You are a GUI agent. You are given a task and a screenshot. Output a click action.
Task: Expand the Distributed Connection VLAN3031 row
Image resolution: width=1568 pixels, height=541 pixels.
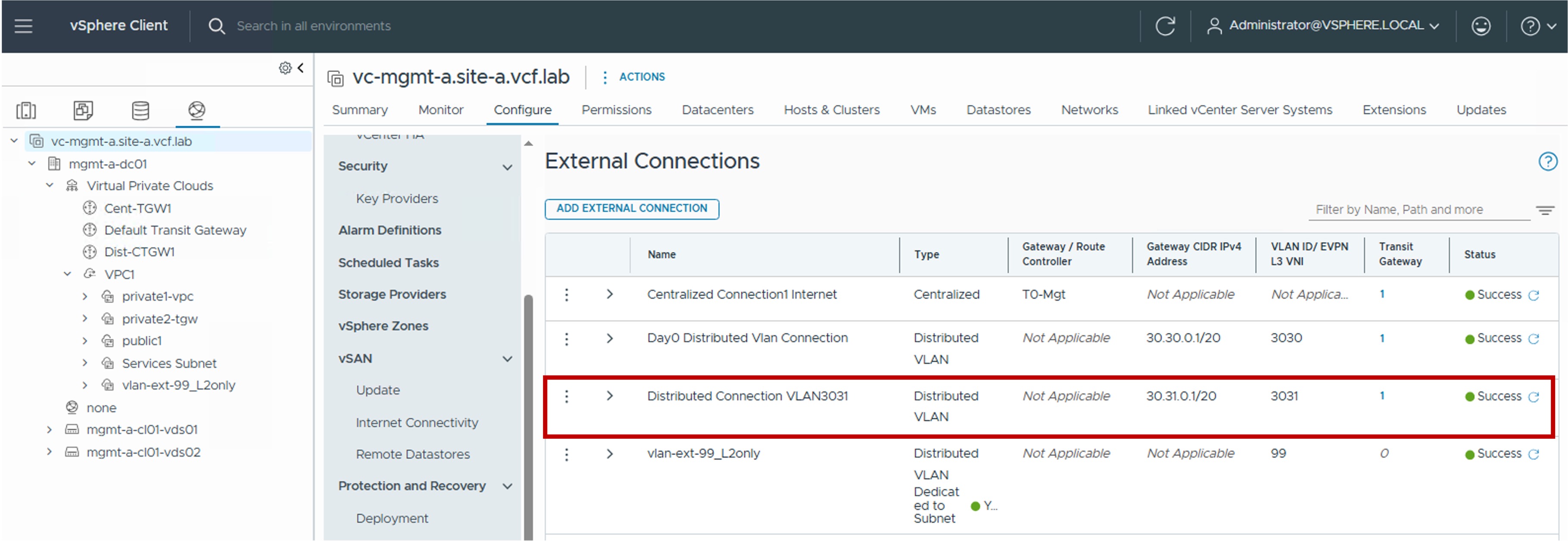coord(609,396)
